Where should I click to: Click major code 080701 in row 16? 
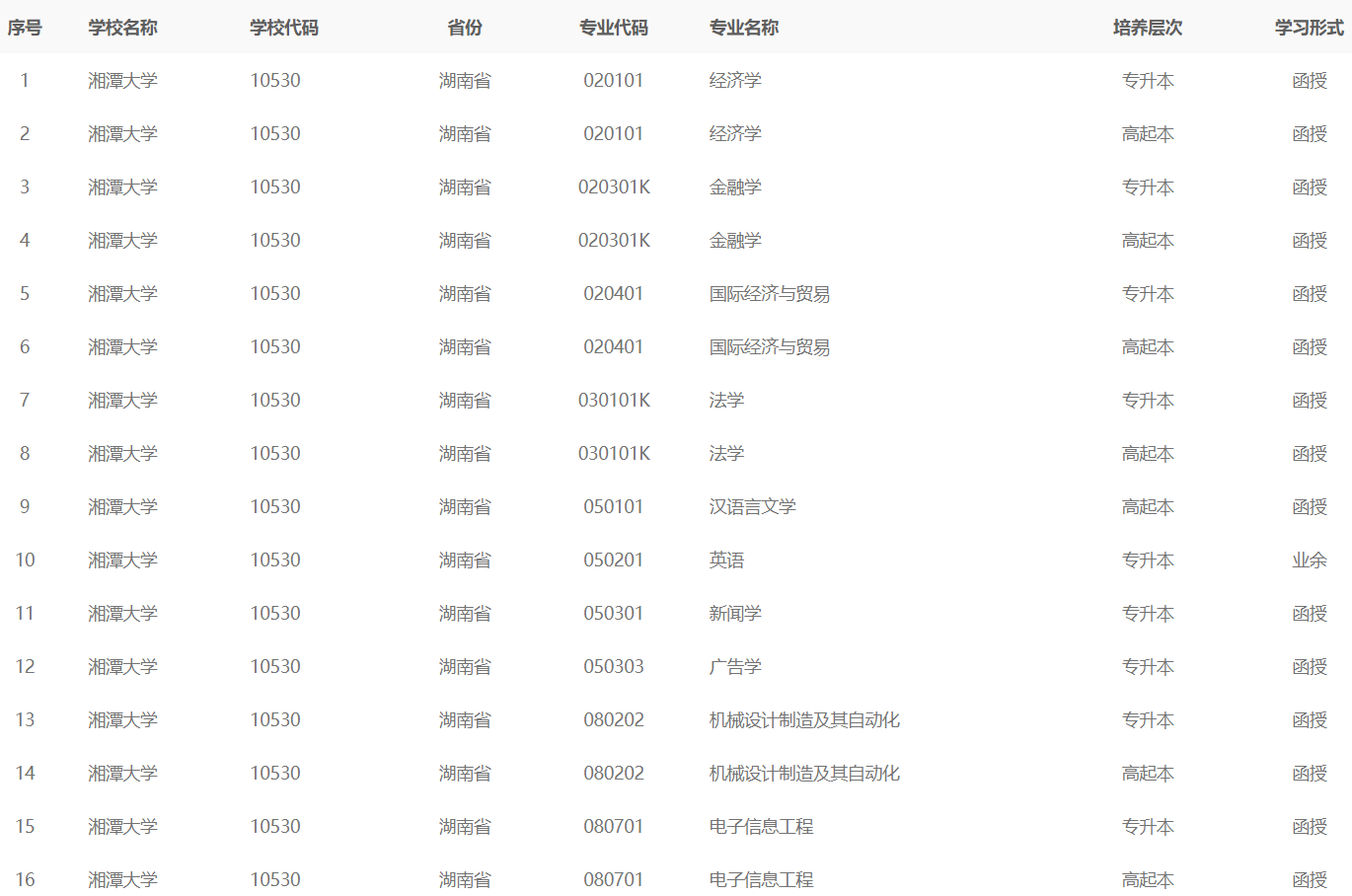click(614, 880)
